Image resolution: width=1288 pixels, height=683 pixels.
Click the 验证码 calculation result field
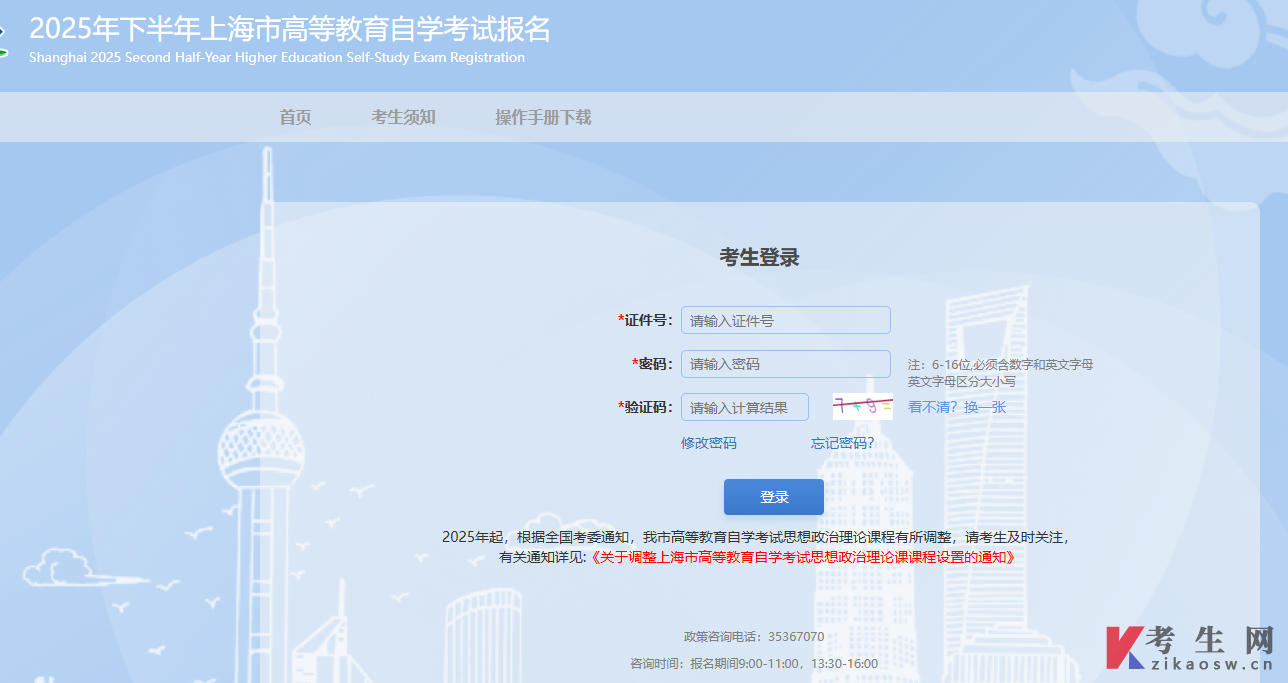pyautogui.click(x=745, y=407)
